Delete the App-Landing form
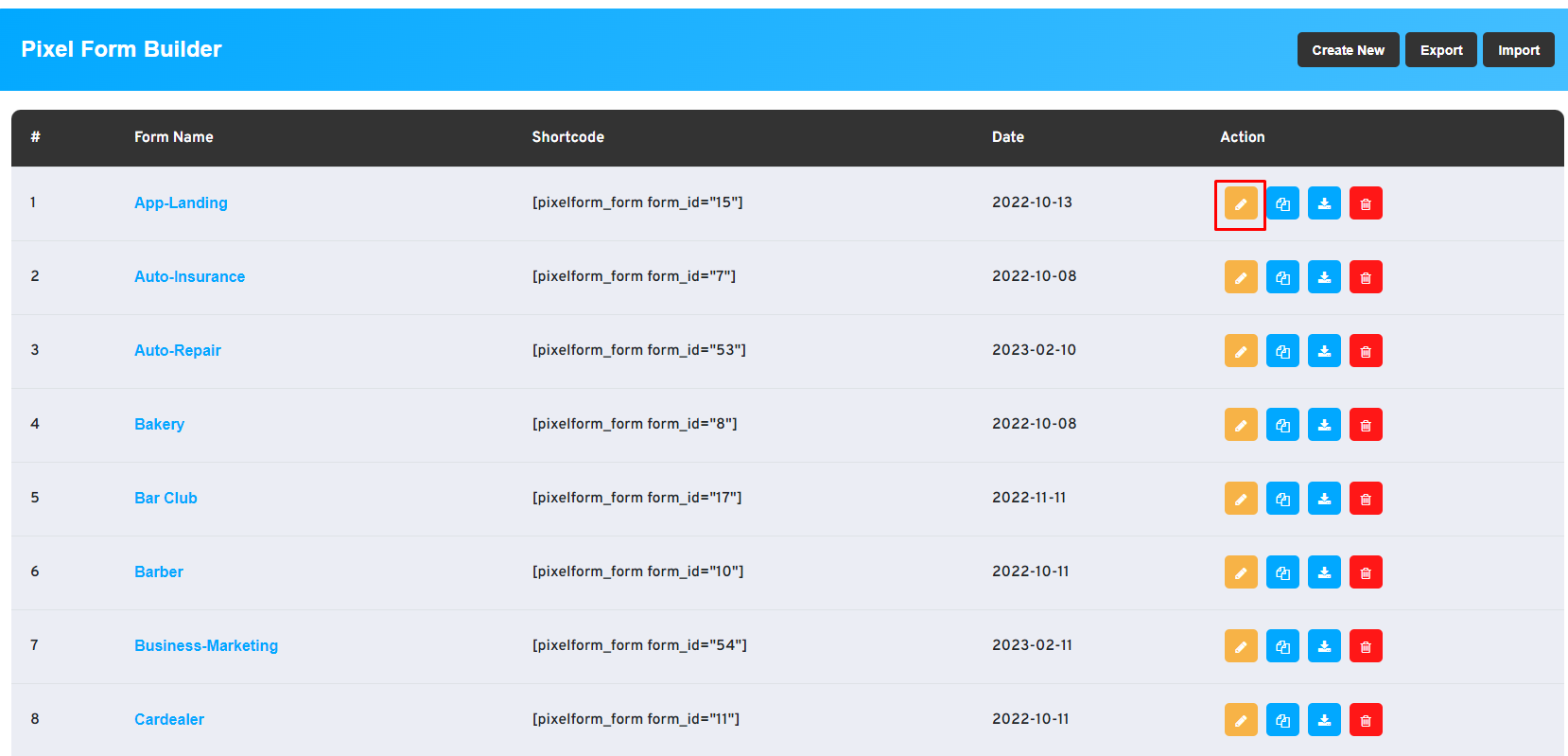Image resolution: width=1568 pixels, height=756 pixels. pyautogui.click(x=1366, y=203)
